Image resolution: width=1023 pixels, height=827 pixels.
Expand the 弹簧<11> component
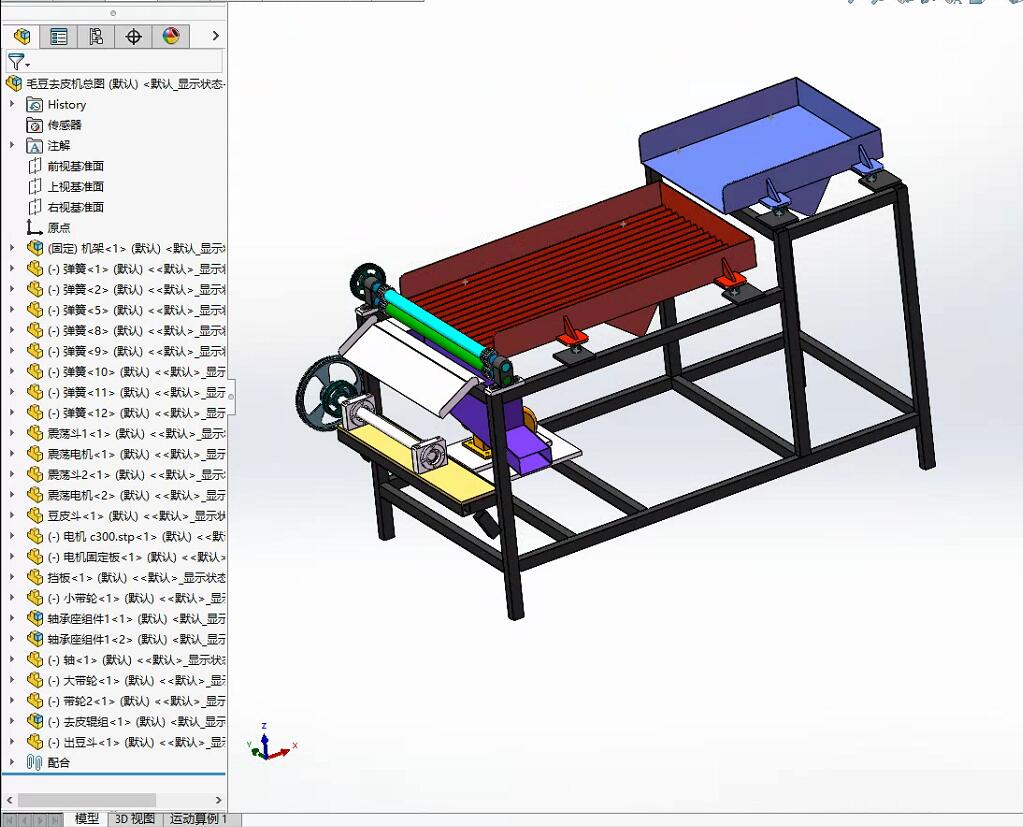(12, 392)
